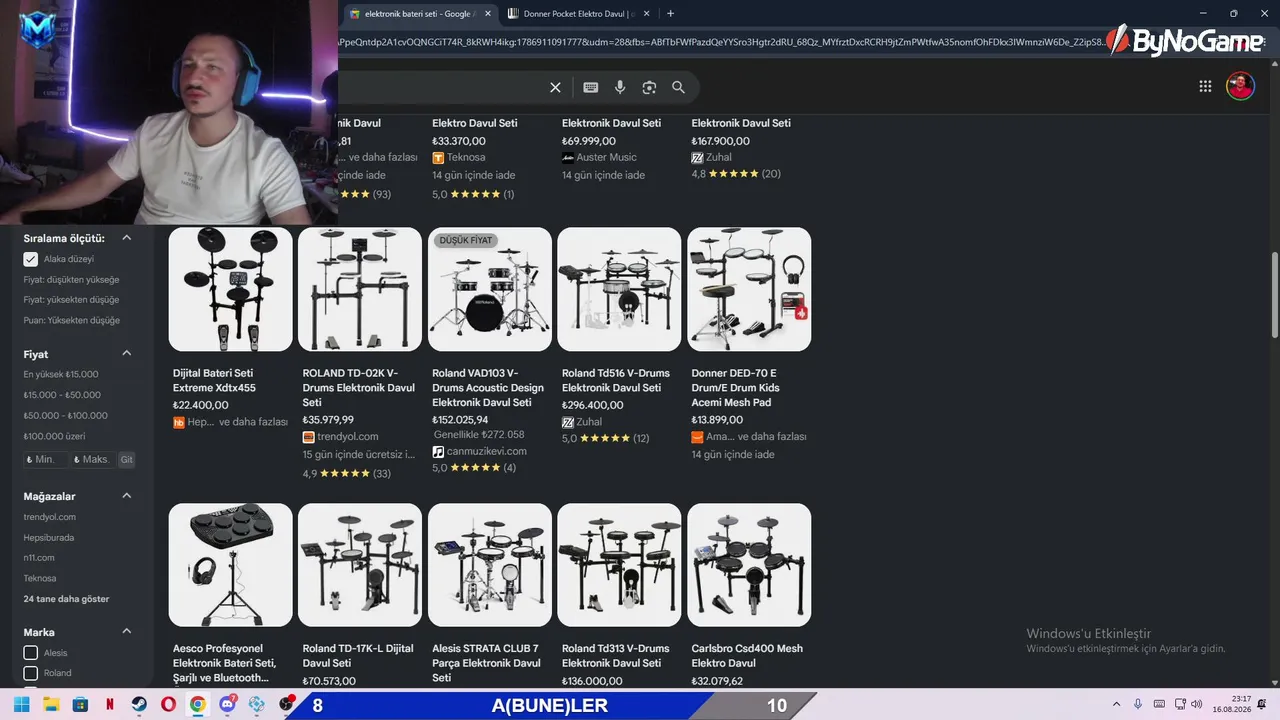Image resolution: width=1280 pixels, height=720 pixels.
Task: Open the volume control in system tray
Action: point(1199,704)
